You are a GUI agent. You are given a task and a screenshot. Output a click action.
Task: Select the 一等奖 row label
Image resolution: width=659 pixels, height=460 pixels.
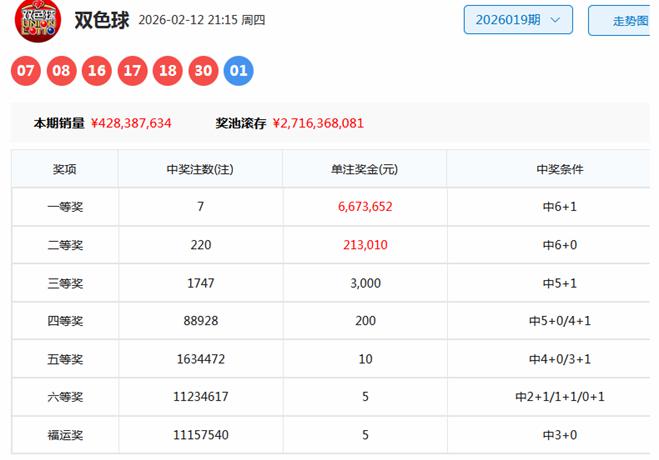click(x=65, y=207)
